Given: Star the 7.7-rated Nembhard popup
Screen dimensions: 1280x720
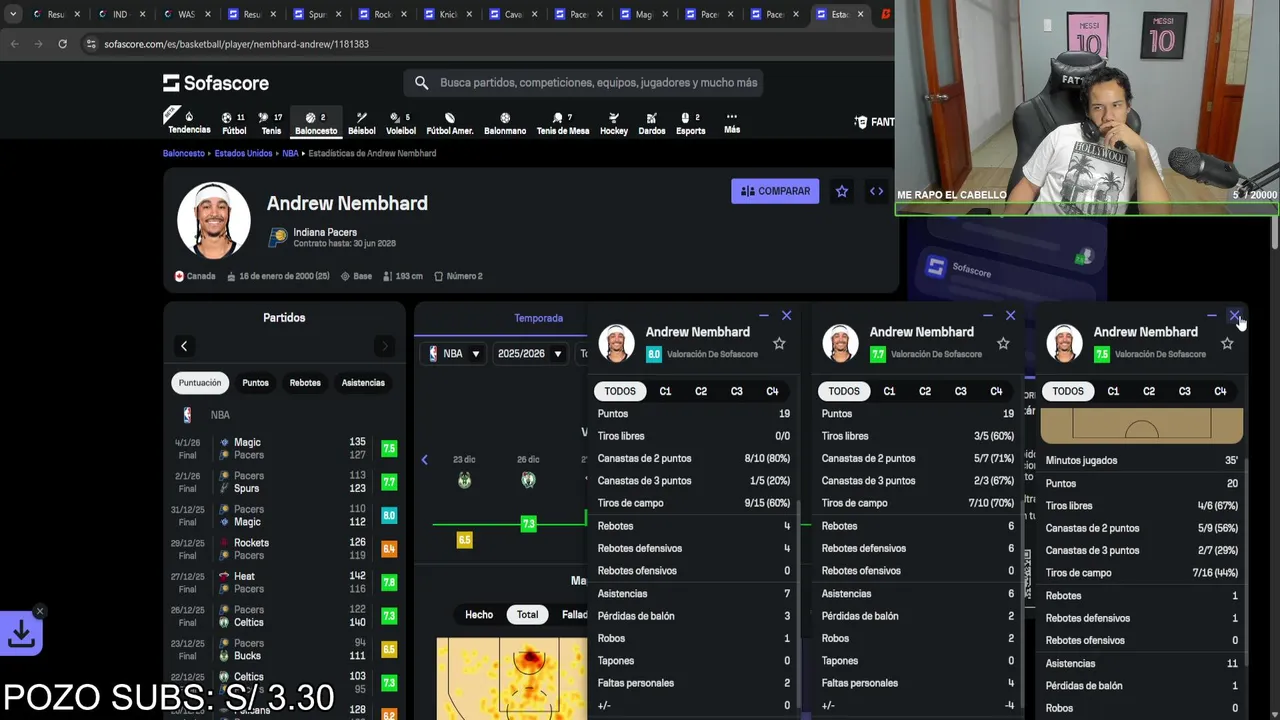Looking at the screenshot, I should pyautogui.click(x=1003, y=343).
